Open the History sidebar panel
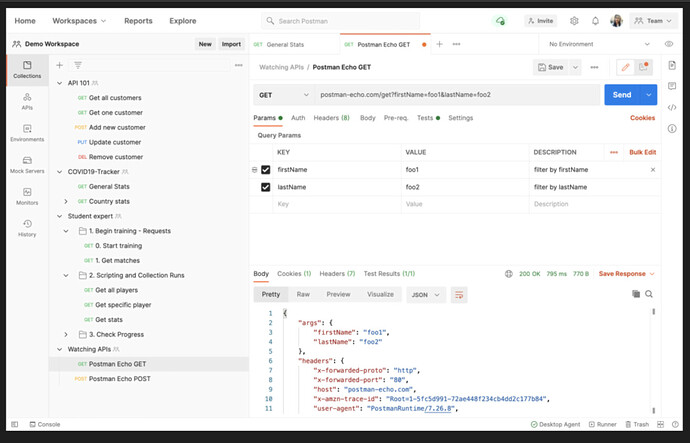 click(27, 228)
